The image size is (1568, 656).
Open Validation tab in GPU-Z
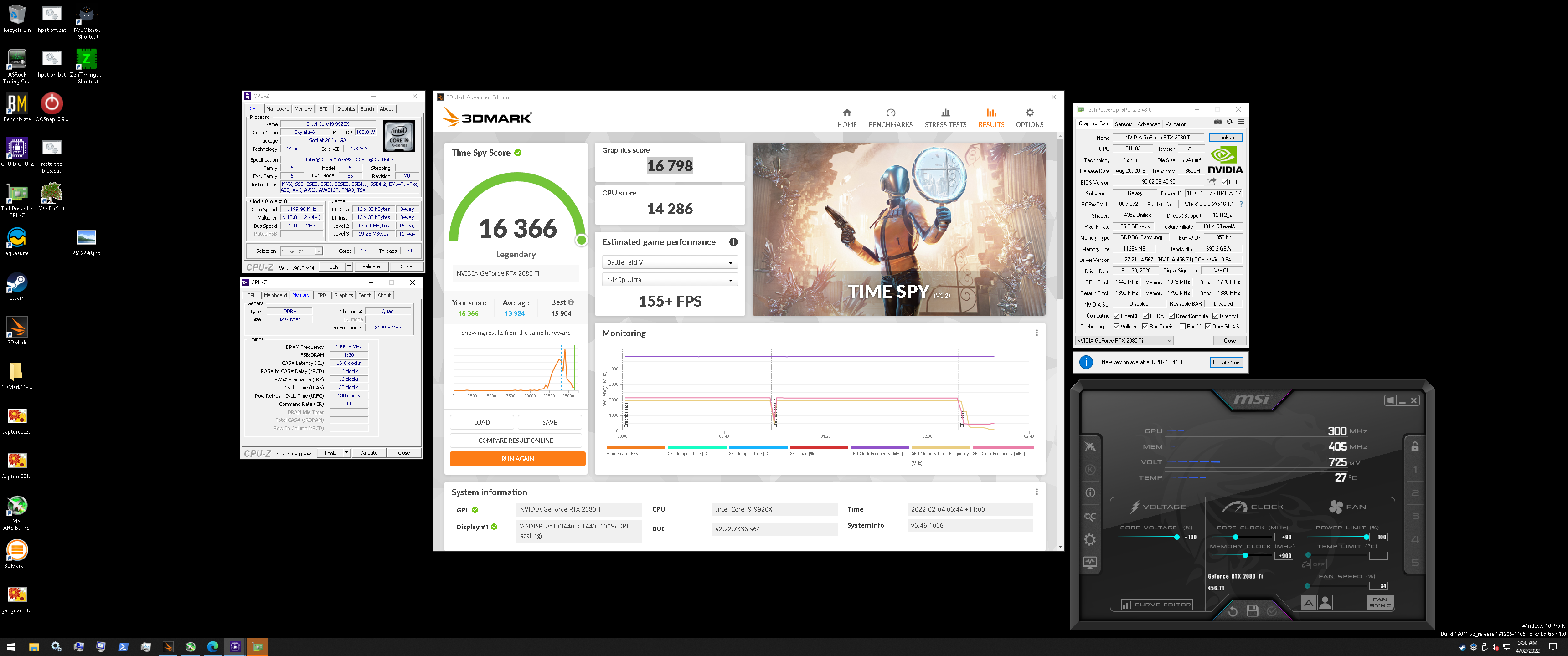[1176, 124]
